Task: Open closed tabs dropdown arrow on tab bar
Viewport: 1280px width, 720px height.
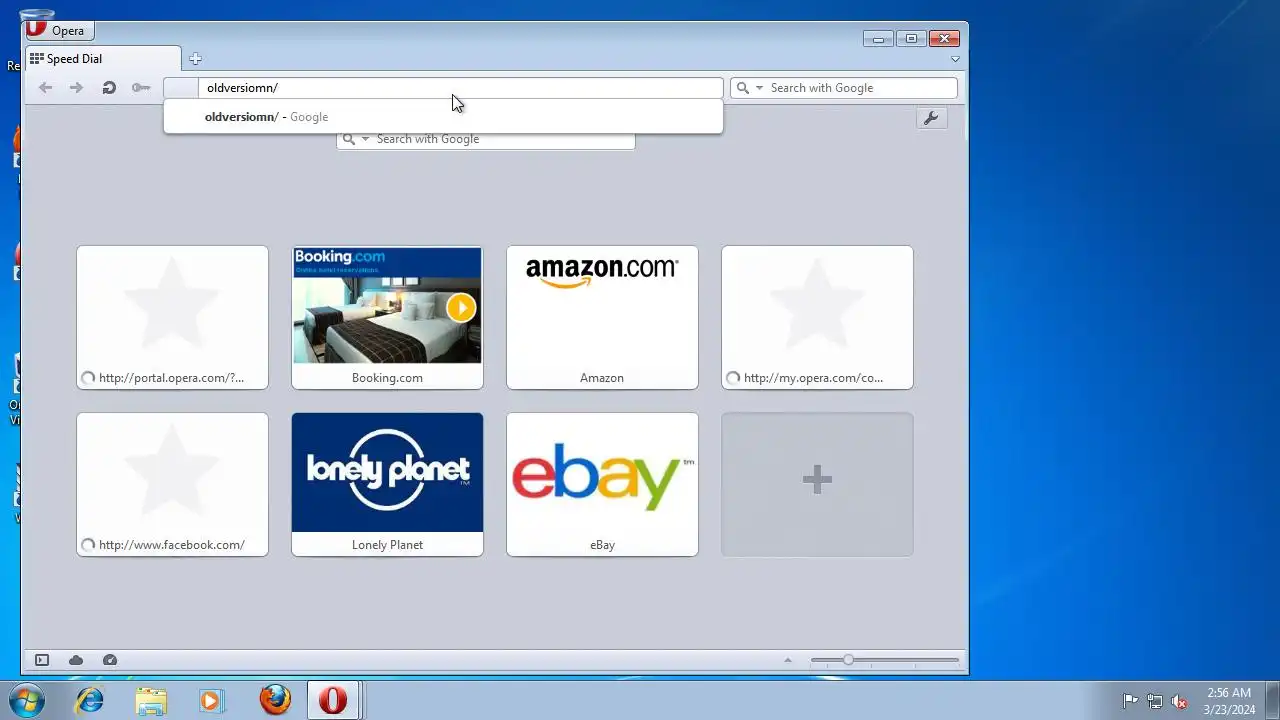Action: click(955, 59)
